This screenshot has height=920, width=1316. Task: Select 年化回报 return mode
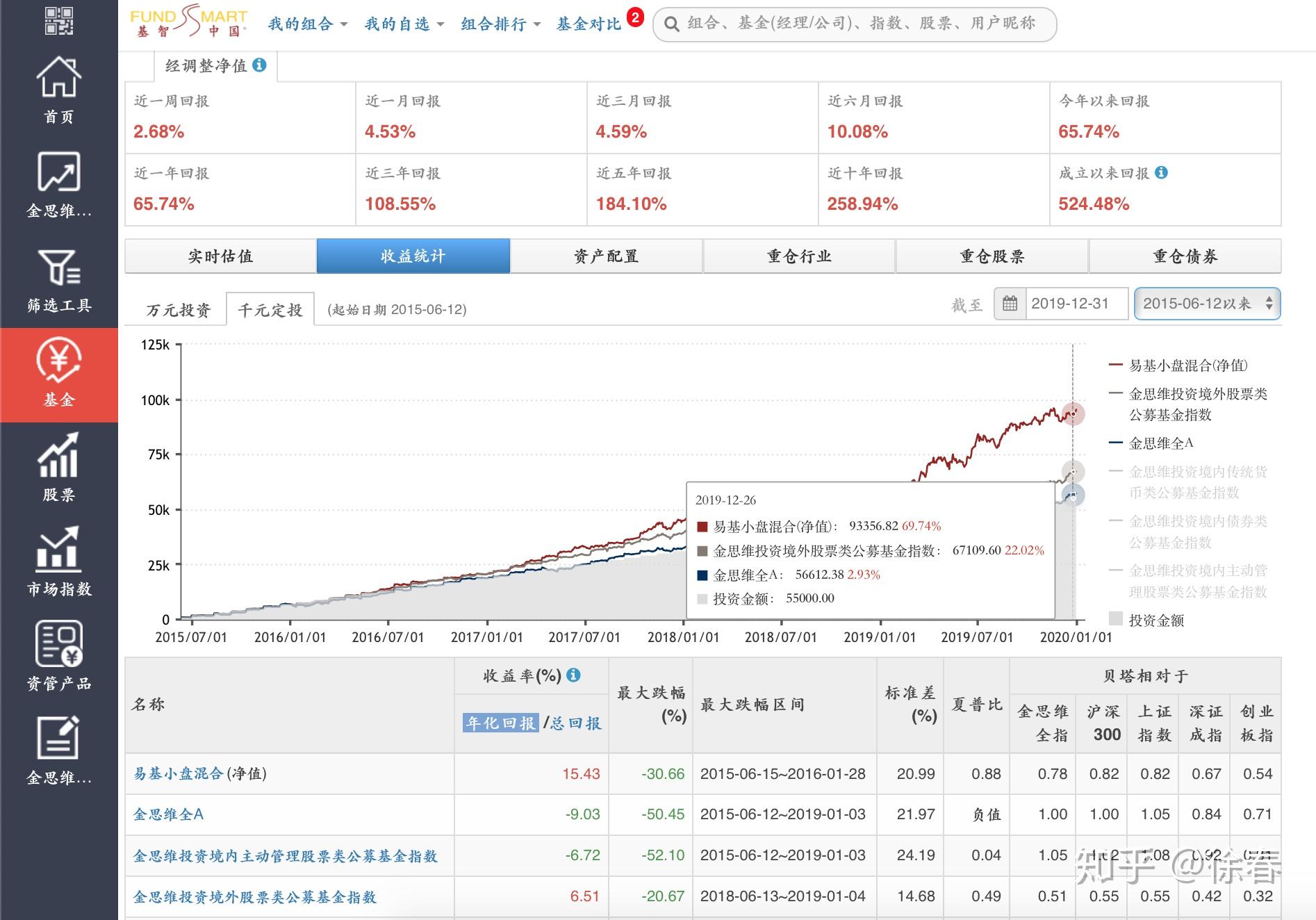click(500, 723)
